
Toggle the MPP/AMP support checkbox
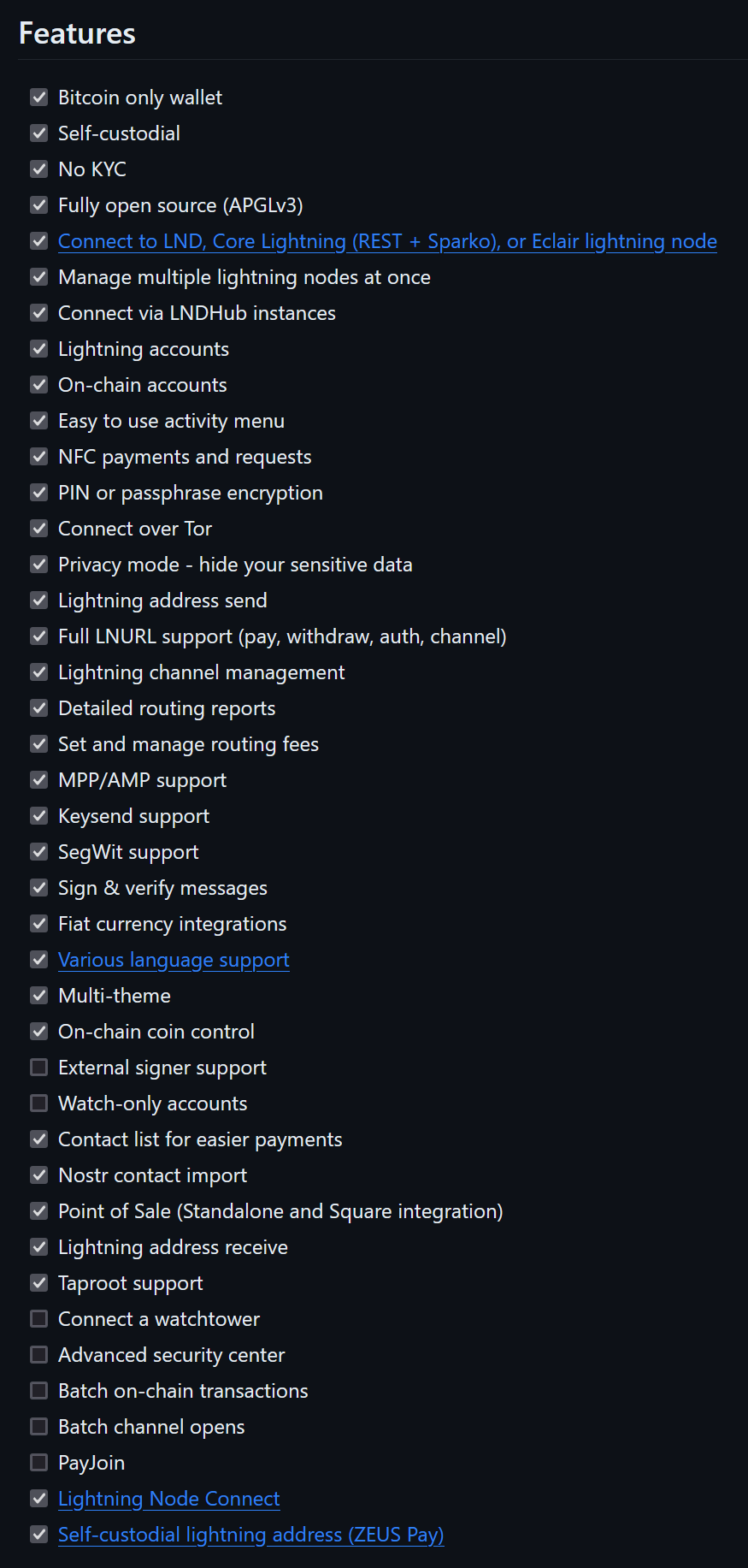click(38, 780)
